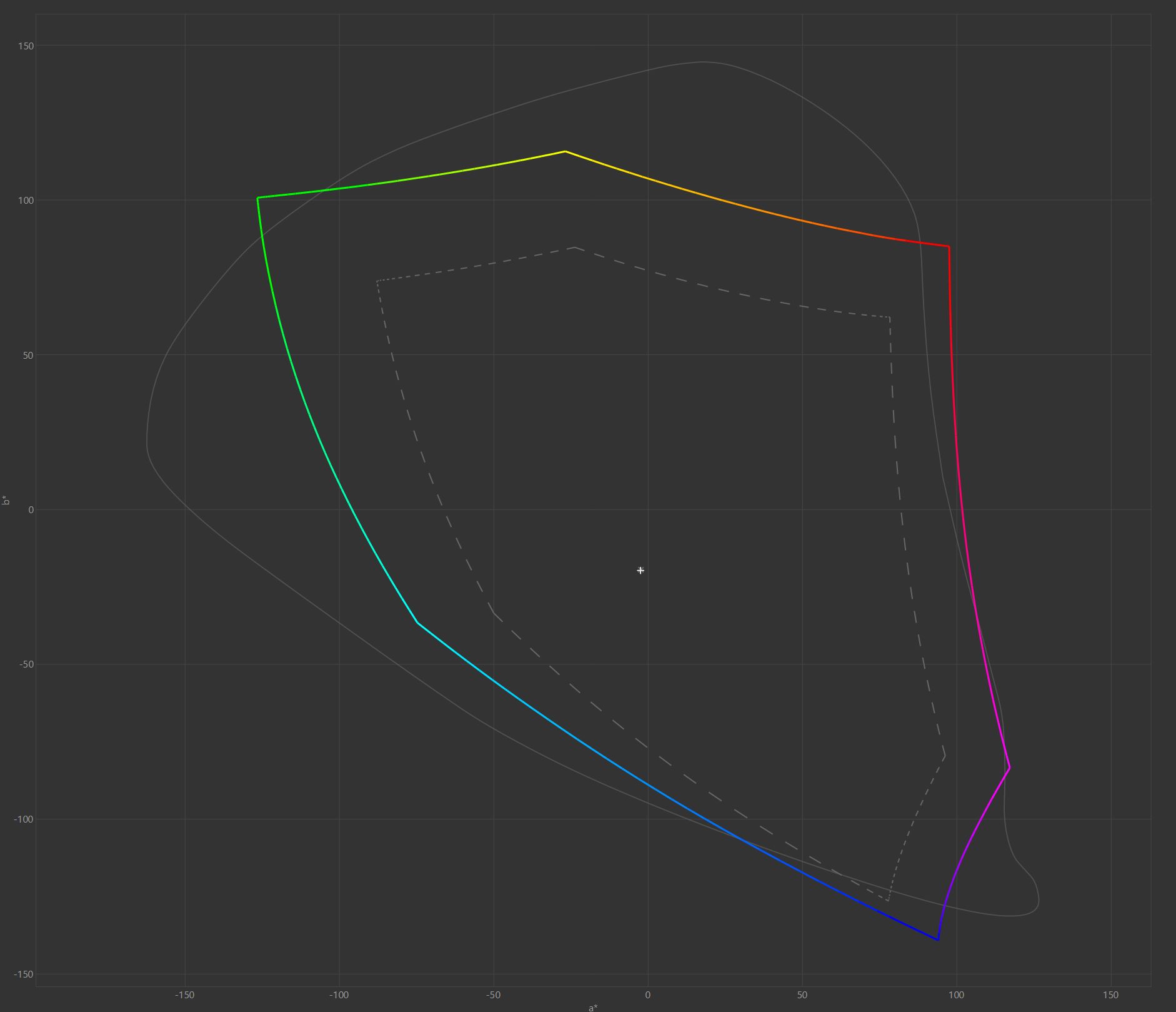Select the 0 tick label on the horizontal axis

click(647, 994)
